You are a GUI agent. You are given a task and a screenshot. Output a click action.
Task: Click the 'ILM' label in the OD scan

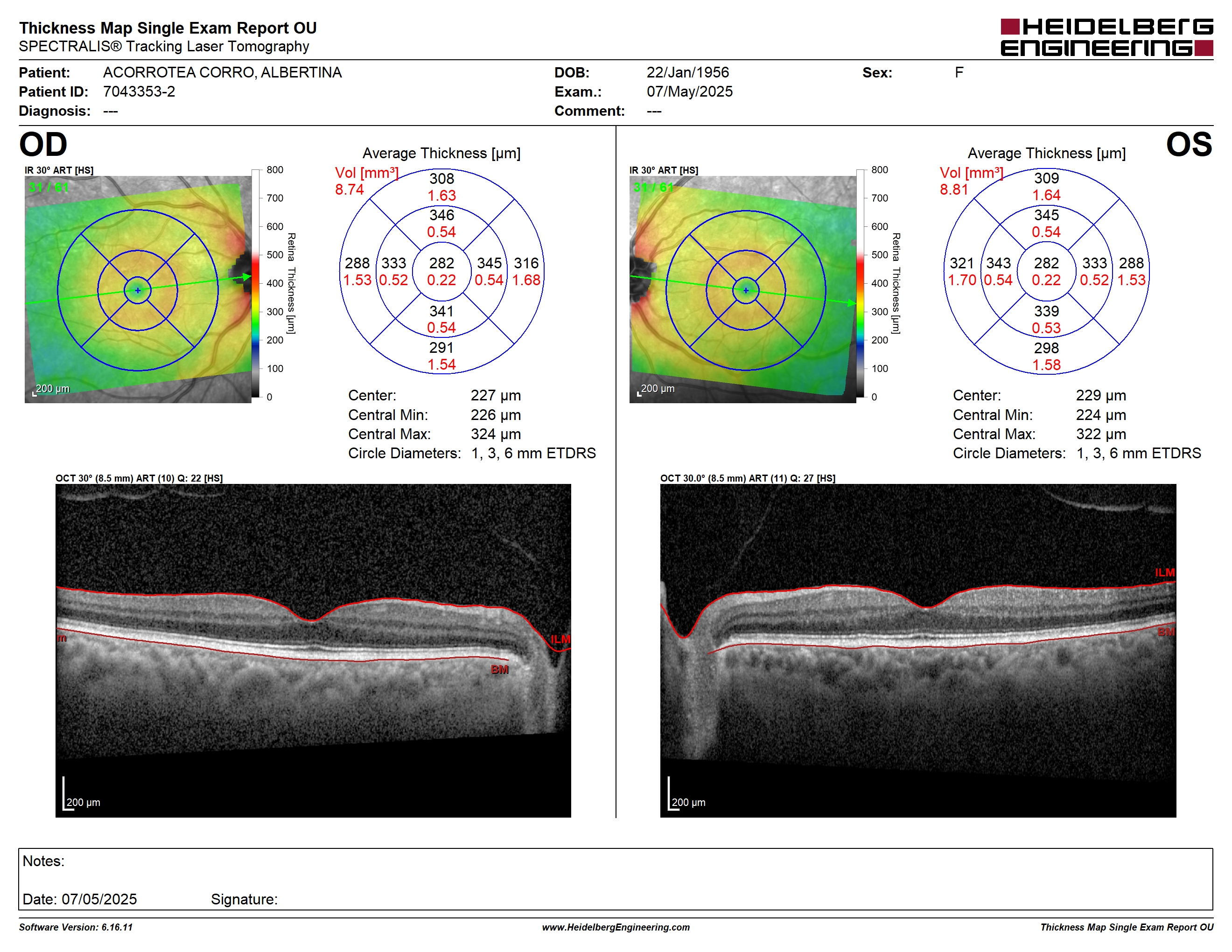tap(560, 639)
